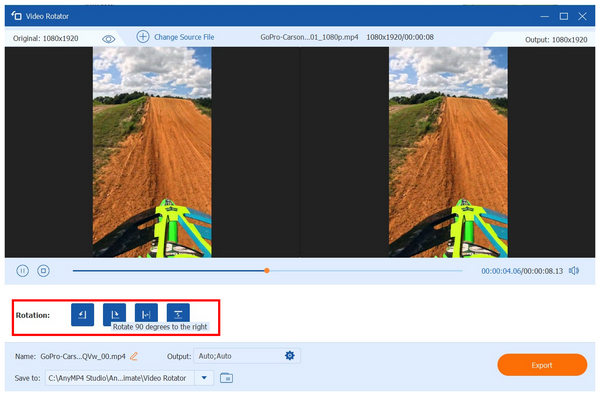Click the Save to path field
Viewport: 600px width, 396px height.
pos(120,378)
